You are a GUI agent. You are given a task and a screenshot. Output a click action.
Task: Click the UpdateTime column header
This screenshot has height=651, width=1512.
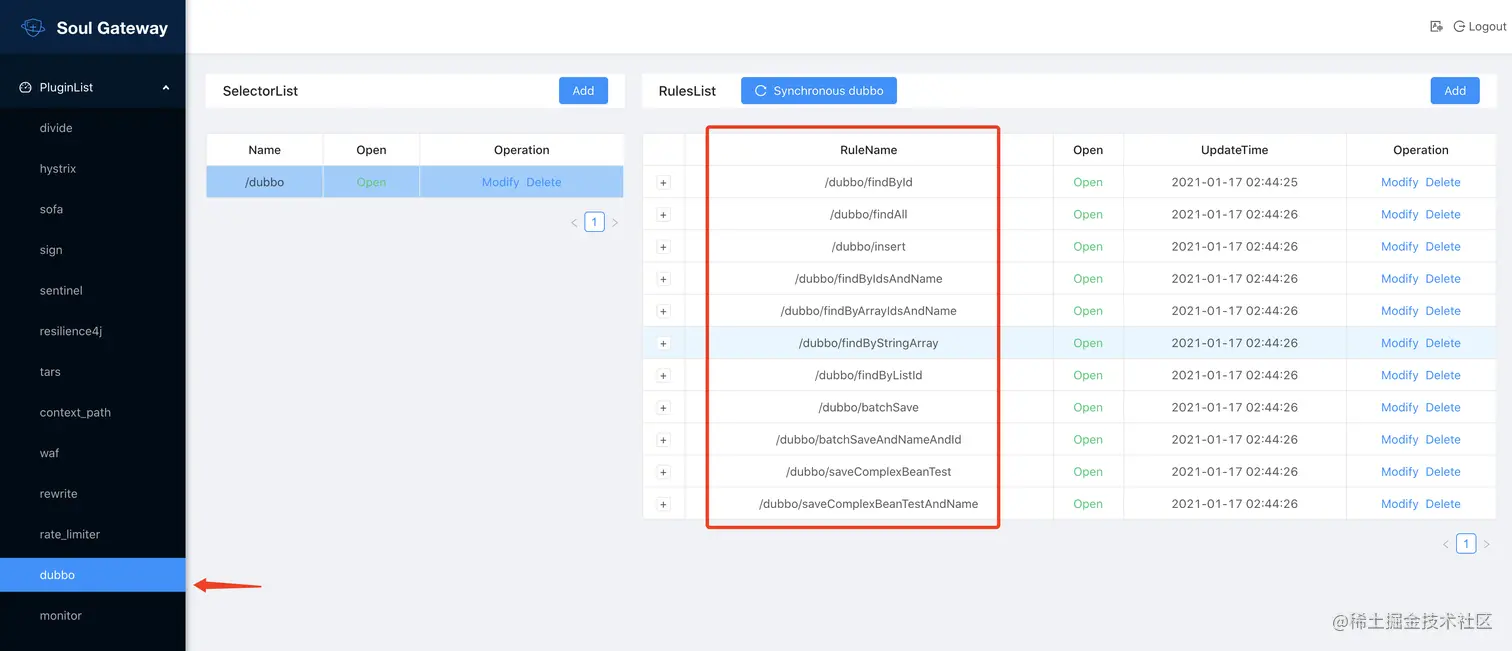[1234, 150]
